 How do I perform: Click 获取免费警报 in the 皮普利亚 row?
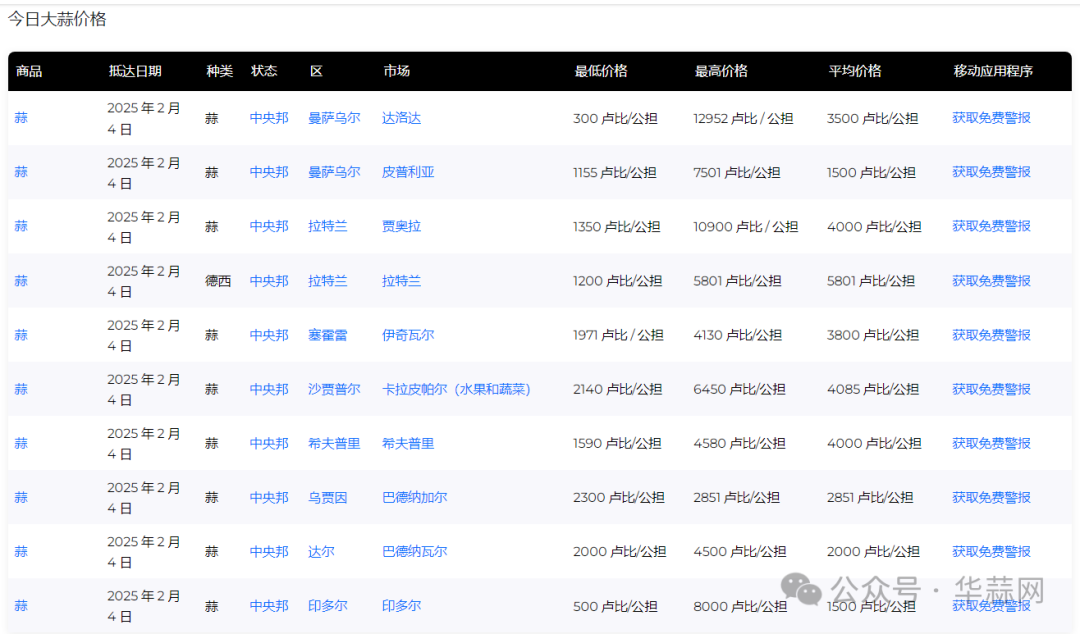991,172
